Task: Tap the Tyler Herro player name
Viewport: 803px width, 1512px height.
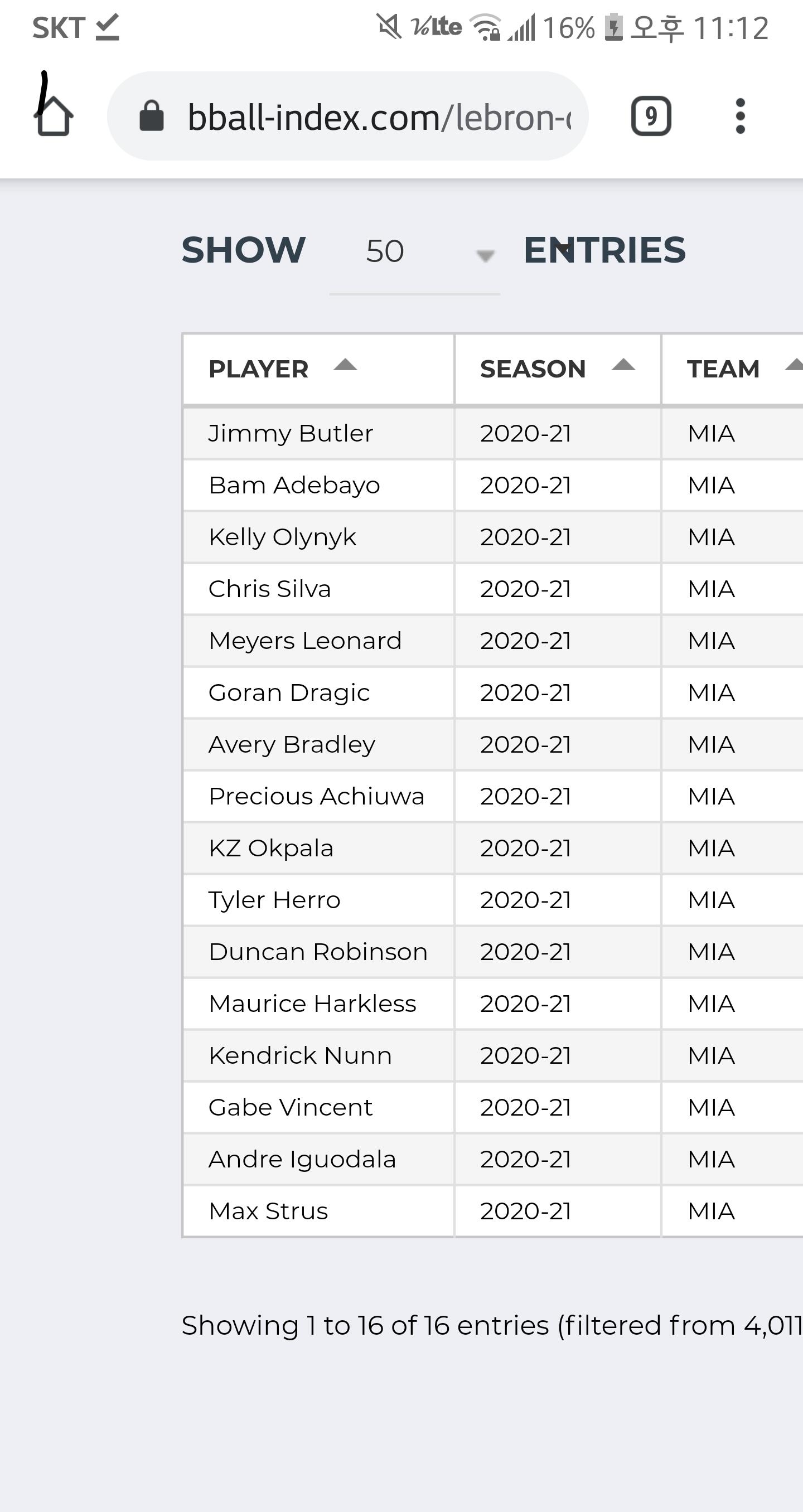Action: tap(274, 900)
